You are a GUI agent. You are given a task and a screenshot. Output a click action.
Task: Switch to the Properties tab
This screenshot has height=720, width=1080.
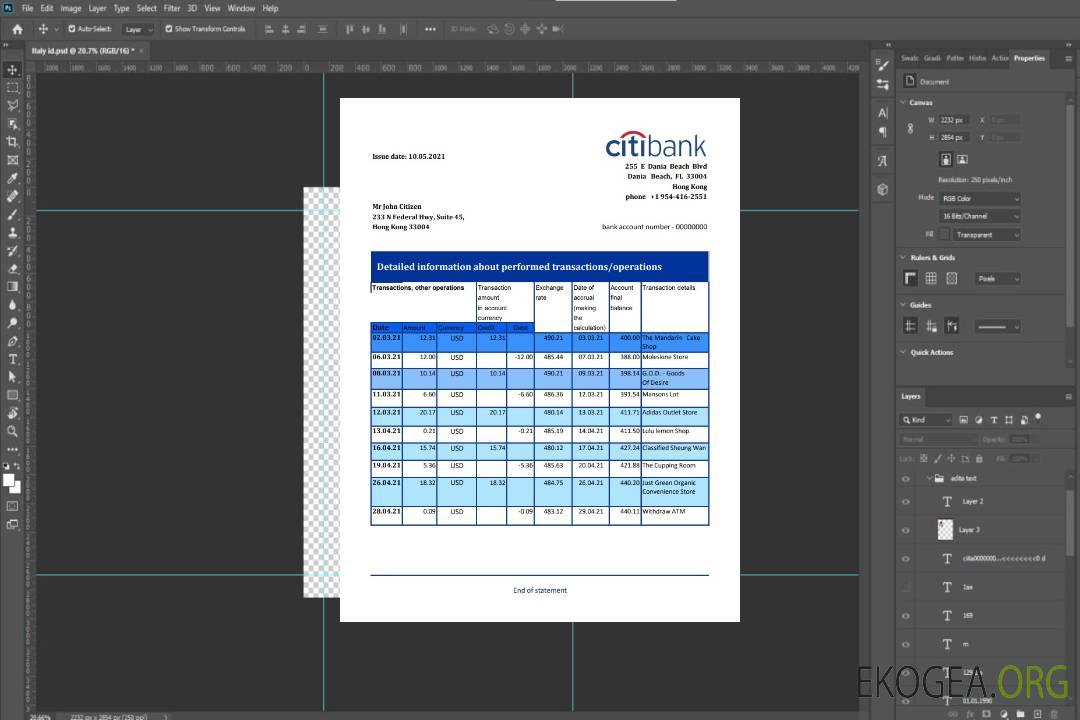pos(1029,59)
